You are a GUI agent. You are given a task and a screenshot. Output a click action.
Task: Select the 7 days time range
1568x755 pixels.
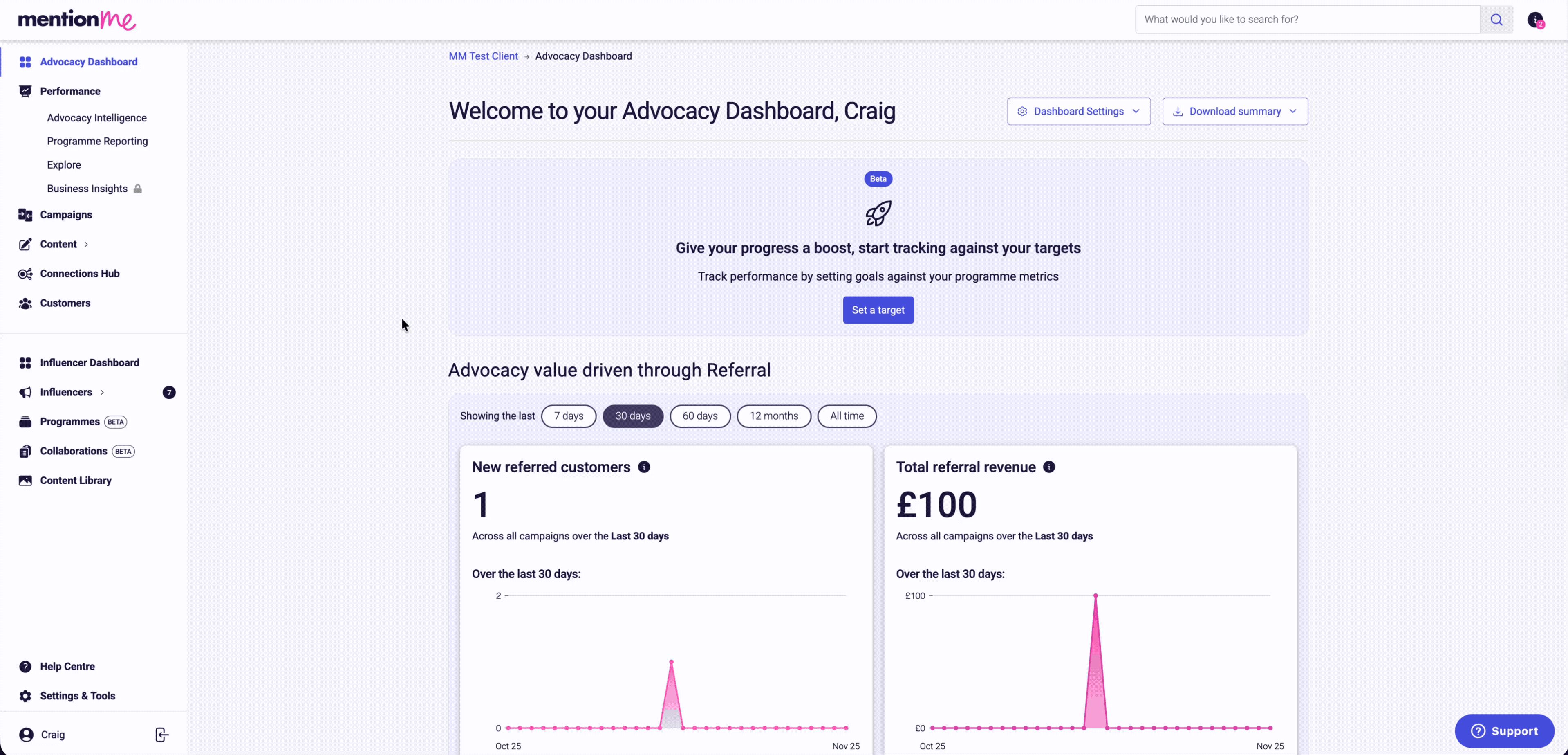[568, 416]
